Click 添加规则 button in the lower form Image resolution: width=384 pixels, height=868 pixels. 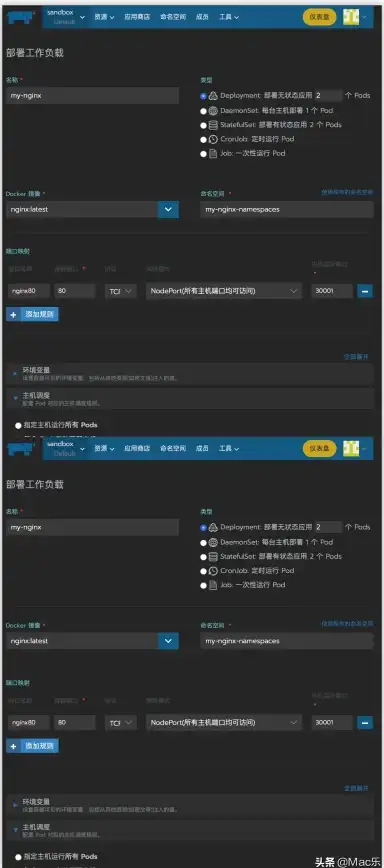click(x=32, y=746)
